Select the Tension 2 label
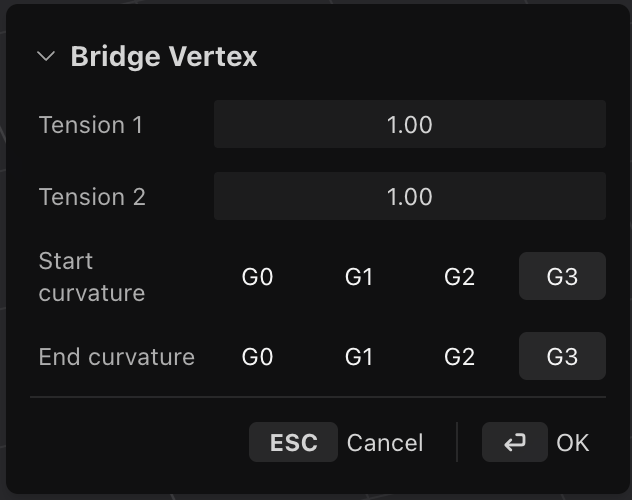 pyautogui.click(x=92, y=197)
